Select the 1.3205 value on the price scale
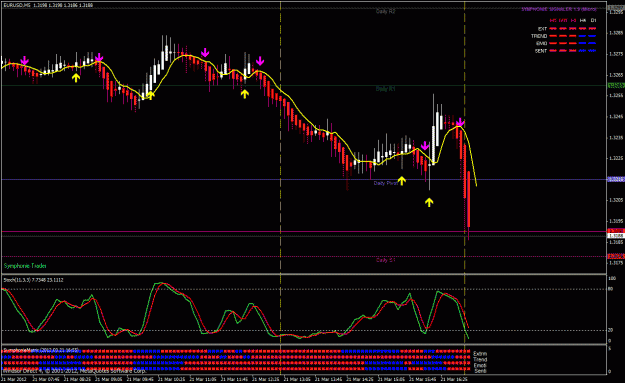625x383 pixels. pyautogui.click(x=616, y=200)
